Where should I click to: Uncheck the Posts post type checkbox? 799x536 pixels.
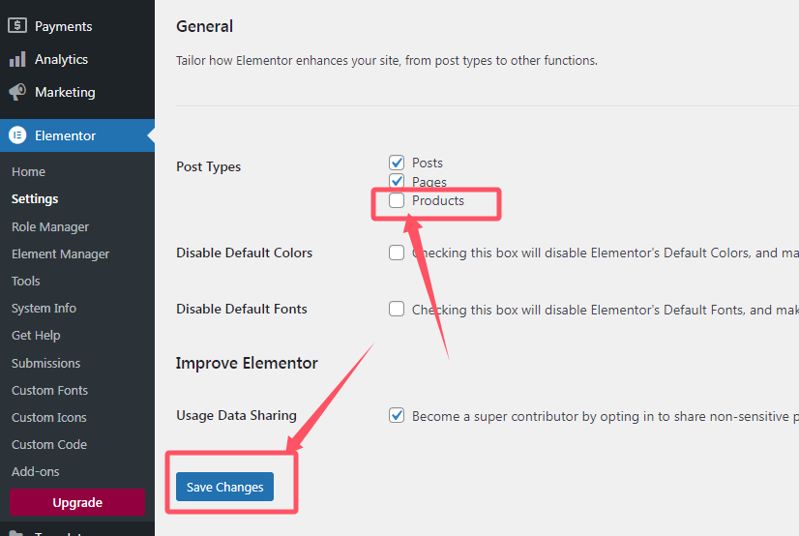click(x=396, y=163)
